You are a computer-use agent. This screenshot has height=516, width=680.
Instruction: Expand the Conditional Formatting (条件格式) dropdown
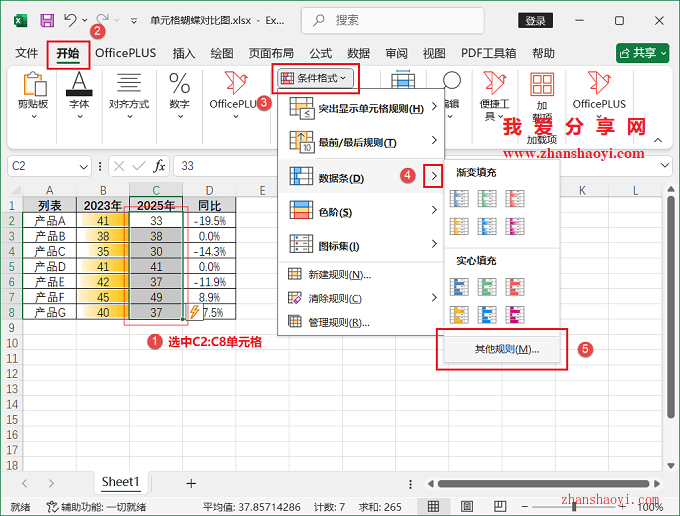click(x=315, y=77)
